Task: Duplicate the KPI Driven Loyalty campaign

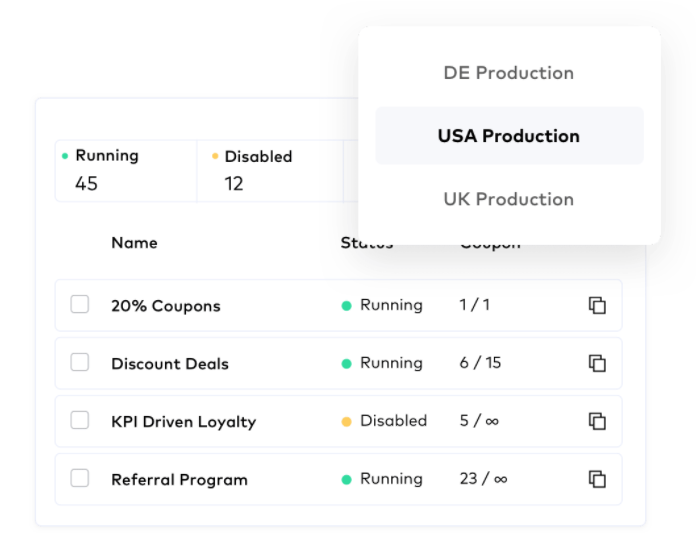Action: pos(597,421)
